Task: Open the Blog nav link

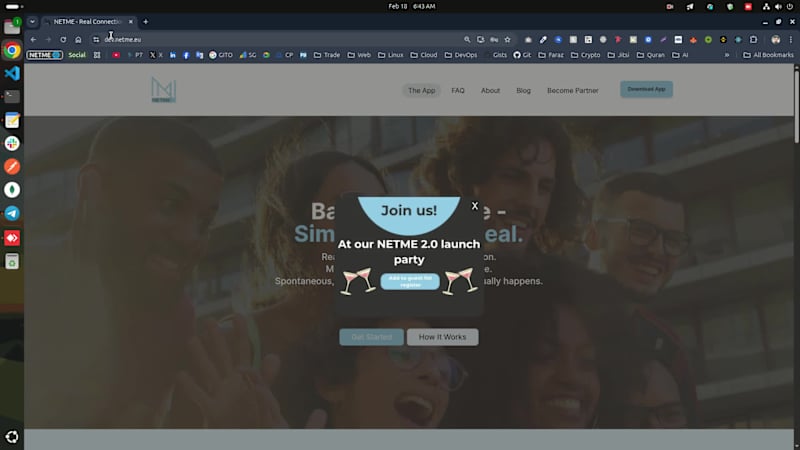Action: click(x=523, y=90)
